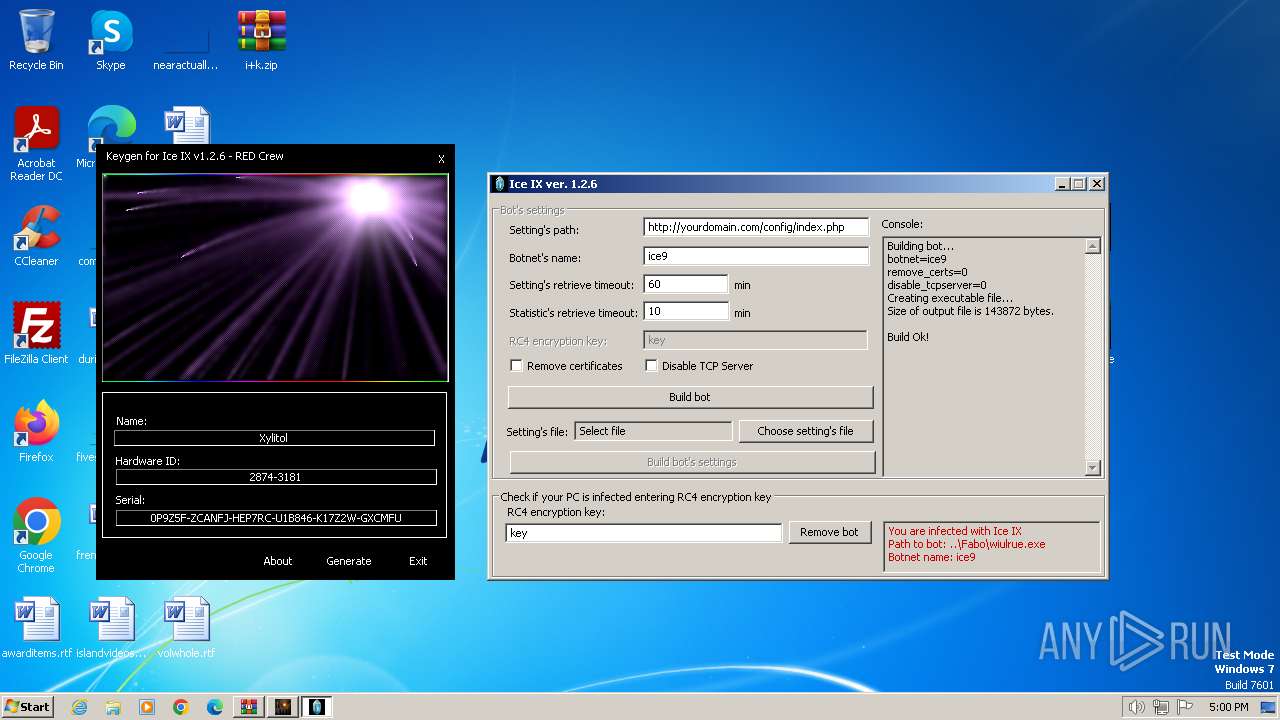The height and width of the screenshot is (720, 1280).
Task: Click the Setting's path input field
Action: click(756, 227)
